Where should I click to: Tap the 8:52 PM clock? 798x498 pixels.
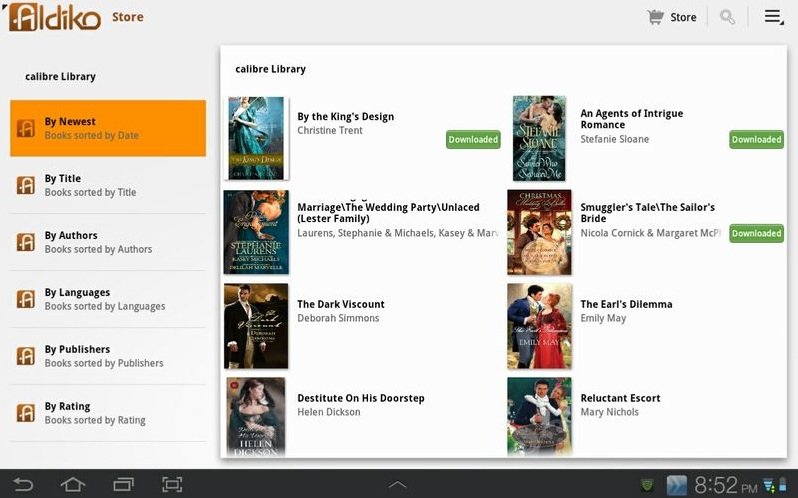[726, 485]
